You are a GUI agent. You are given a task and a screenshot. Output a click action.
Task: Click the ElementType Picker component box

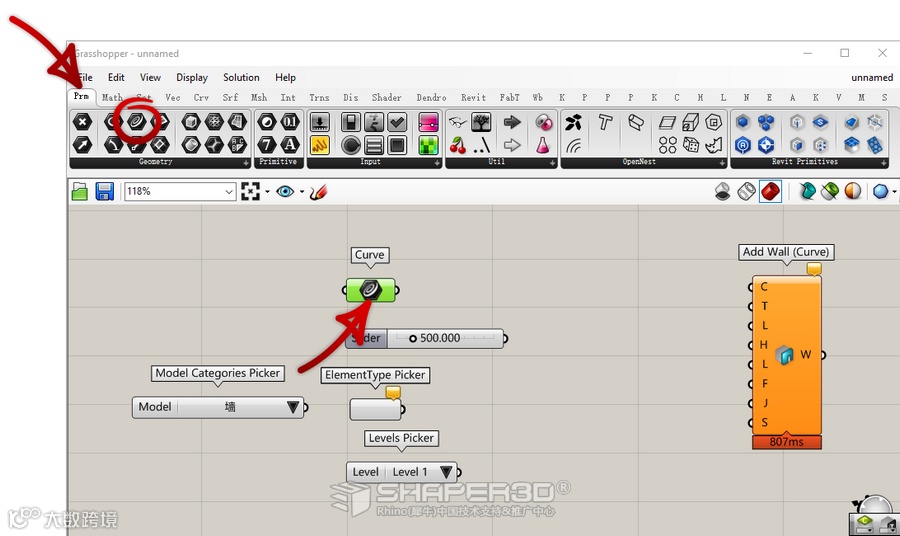point(376,409)
